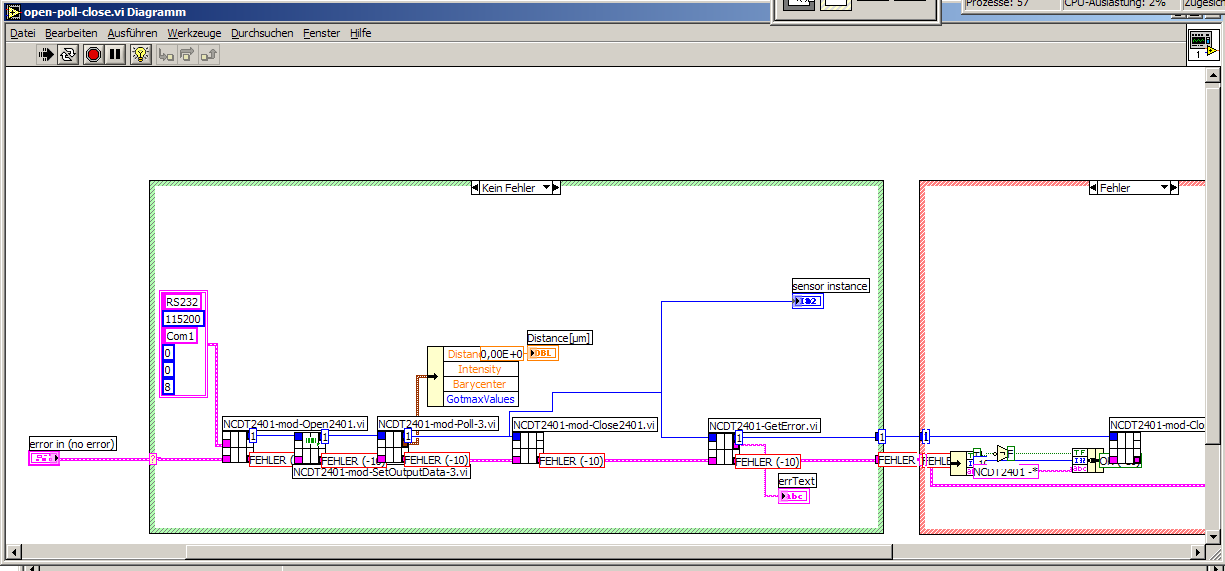
Task: Select the Intensity element of unbundle node
Action: [480, 369]
